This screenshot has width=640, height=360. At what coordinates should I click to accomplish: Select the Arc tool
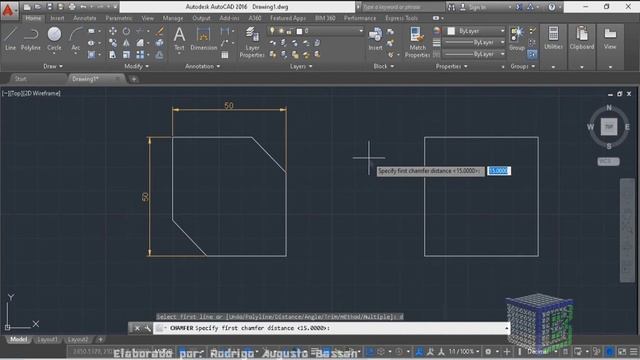tap(76, 39)
